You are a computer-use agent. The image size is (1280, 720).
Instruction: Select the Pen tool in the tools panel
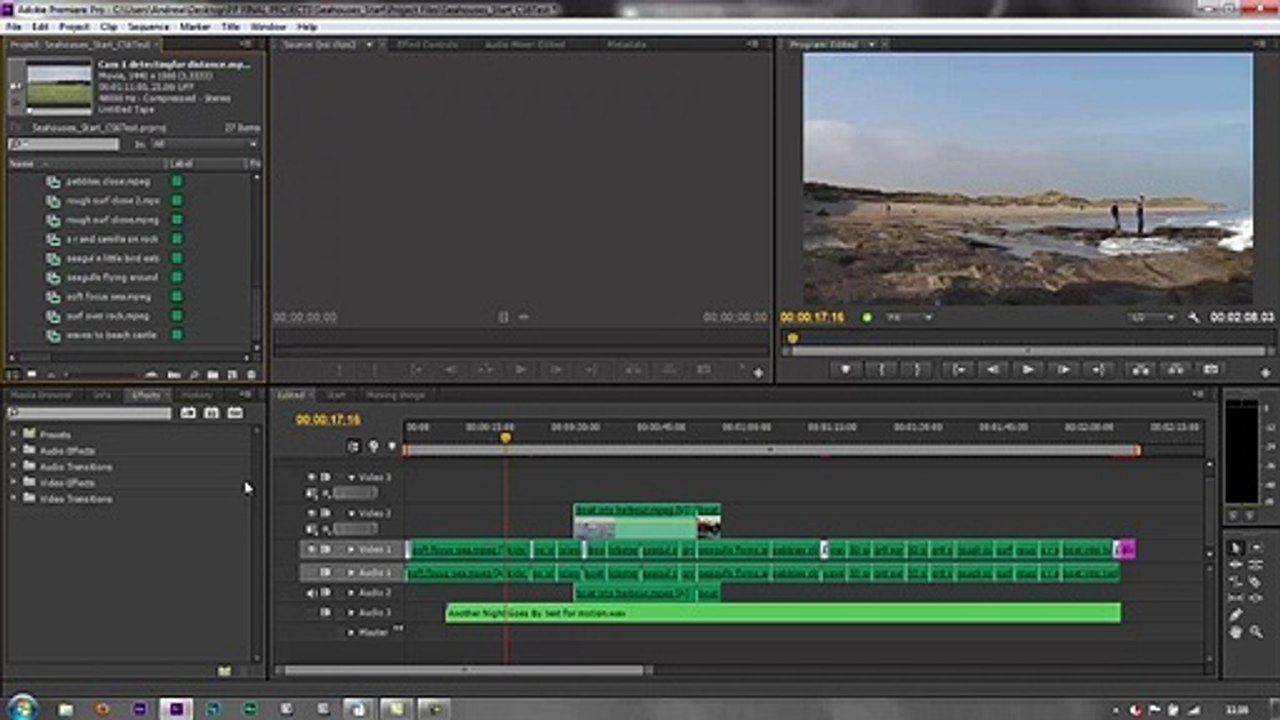[x=1236, y=615]
